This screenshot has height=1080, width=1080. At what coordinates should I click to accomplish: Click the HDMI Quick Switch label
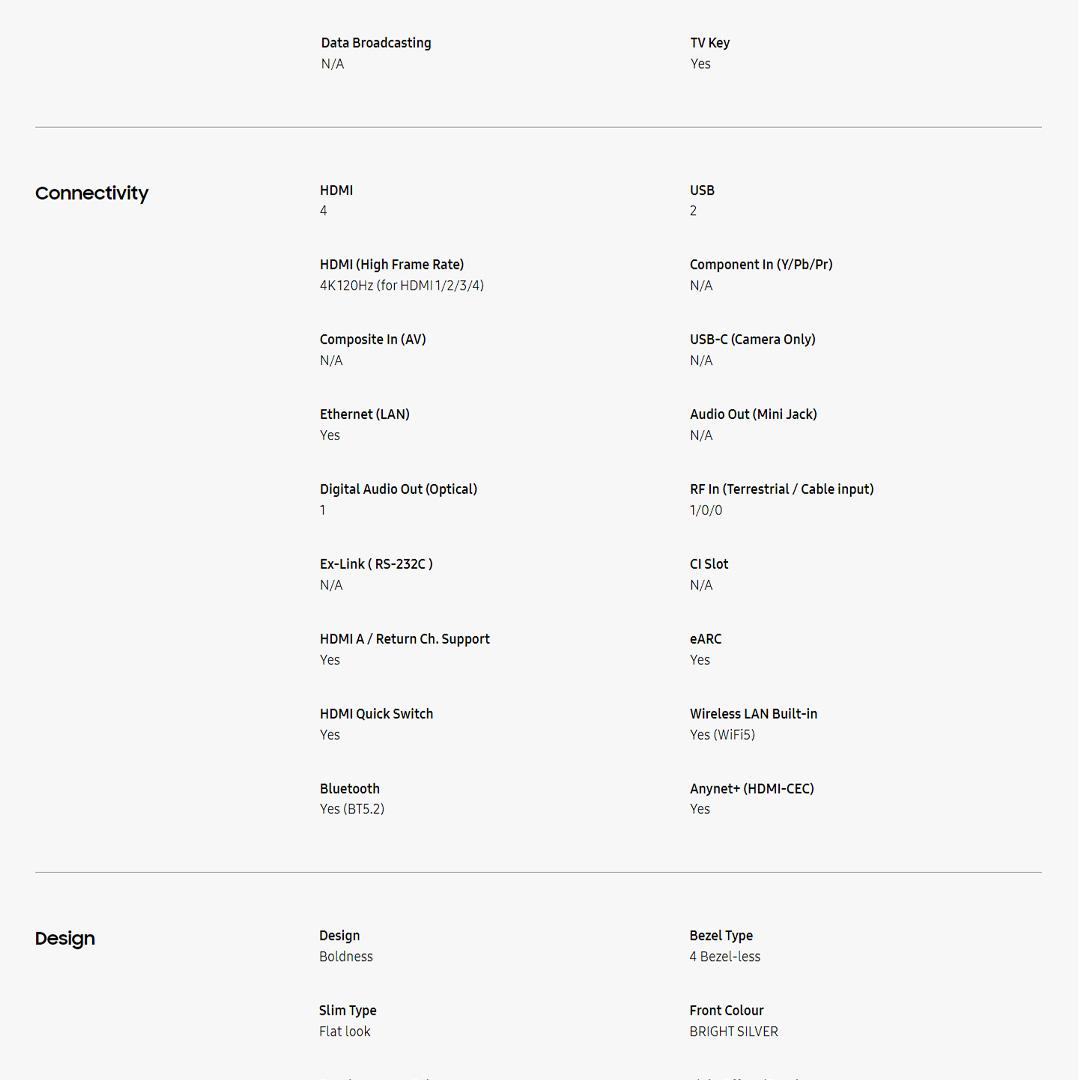(376, 714)
